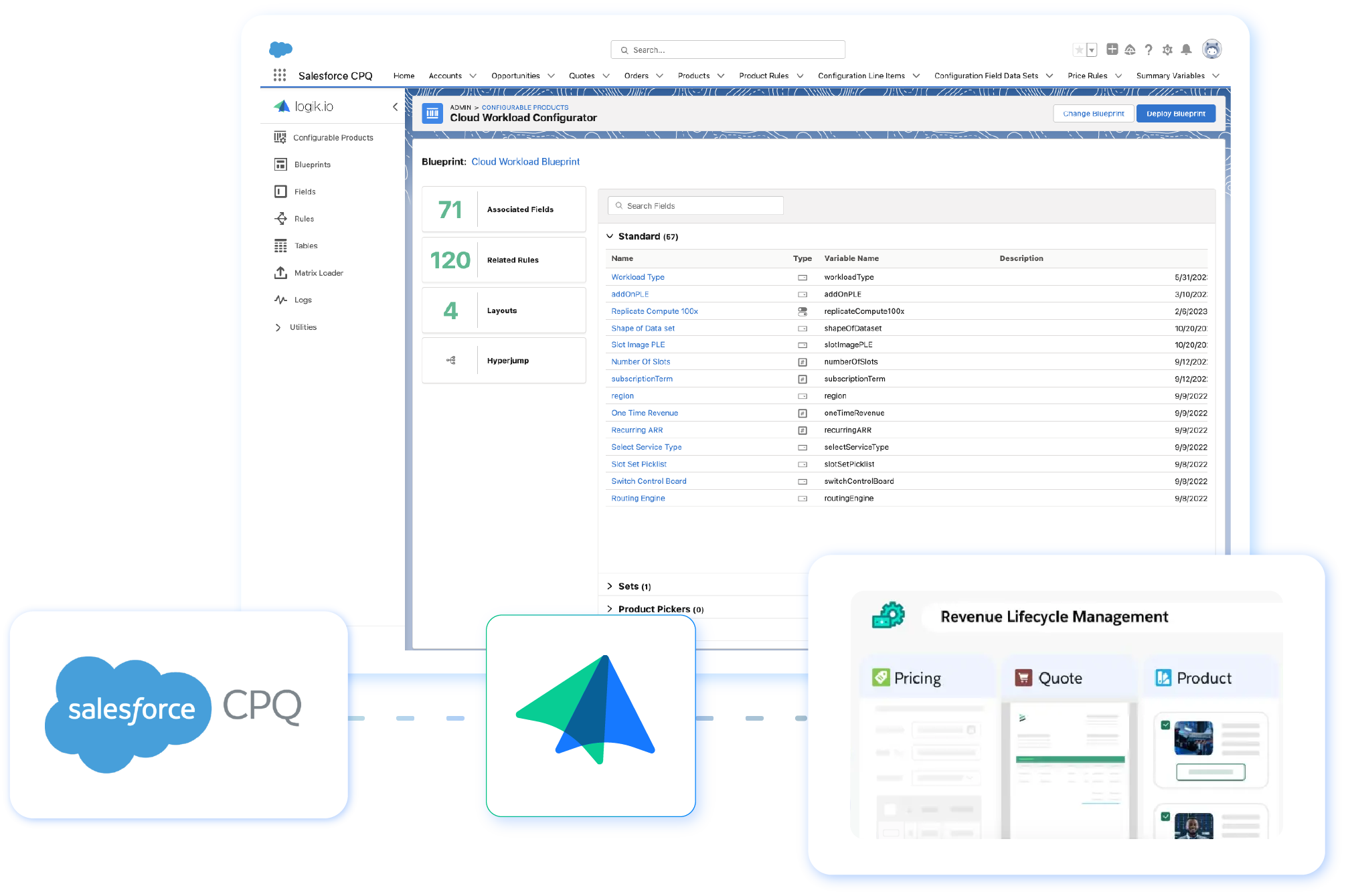
Task: Open the Configuration Field Data Sets tab
Action: (986, 76)
